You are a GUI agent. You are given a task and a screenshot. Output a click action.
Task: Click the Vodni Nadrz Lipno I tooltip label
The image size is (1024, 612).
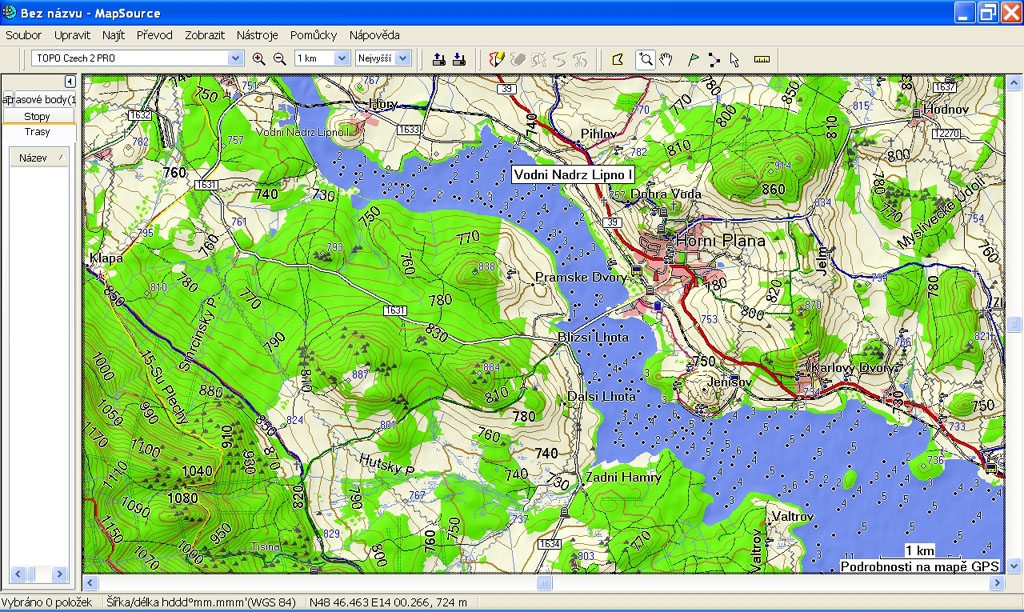click(x=573, y=174)
